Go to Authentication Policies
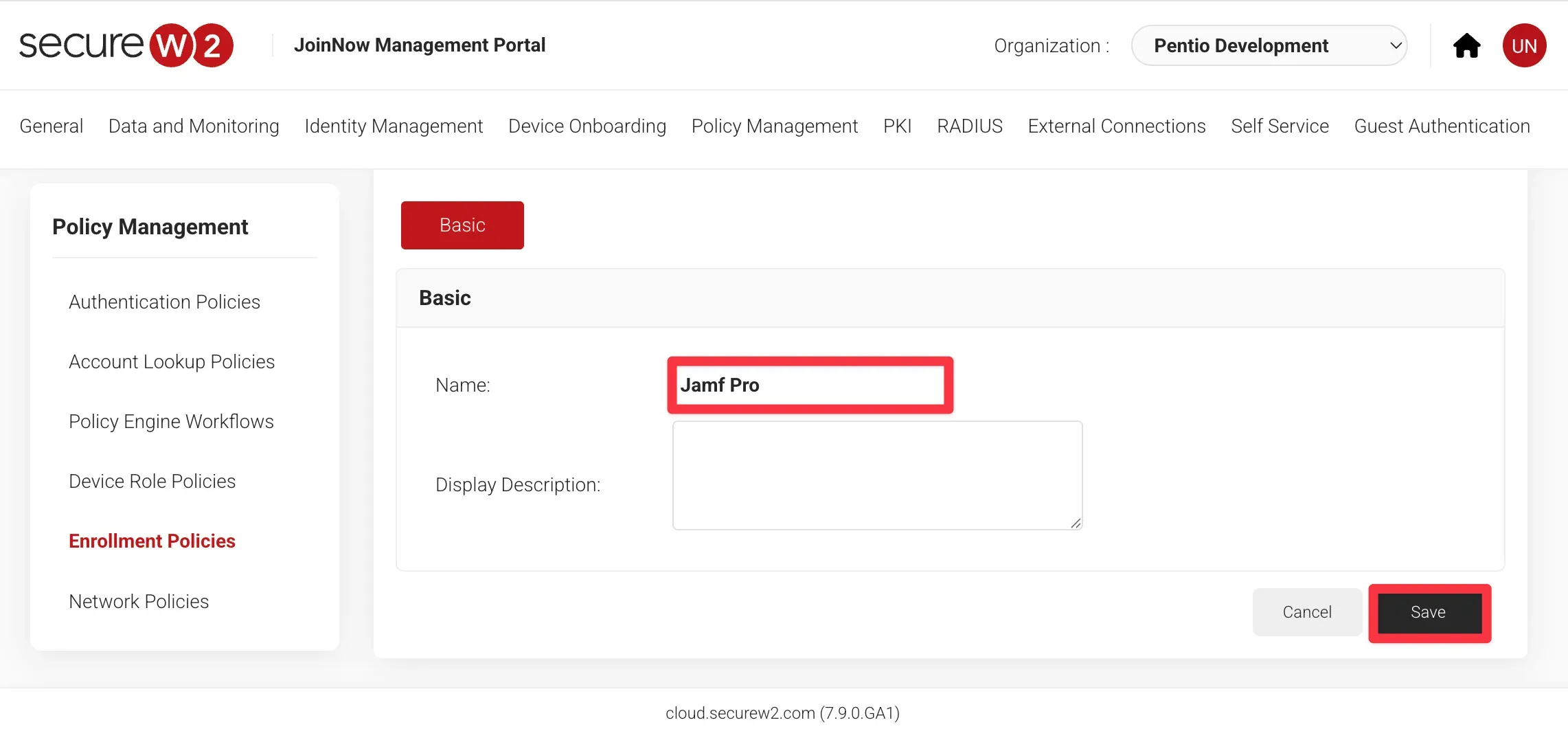The image size is (1568, 729). coord(164,302)
